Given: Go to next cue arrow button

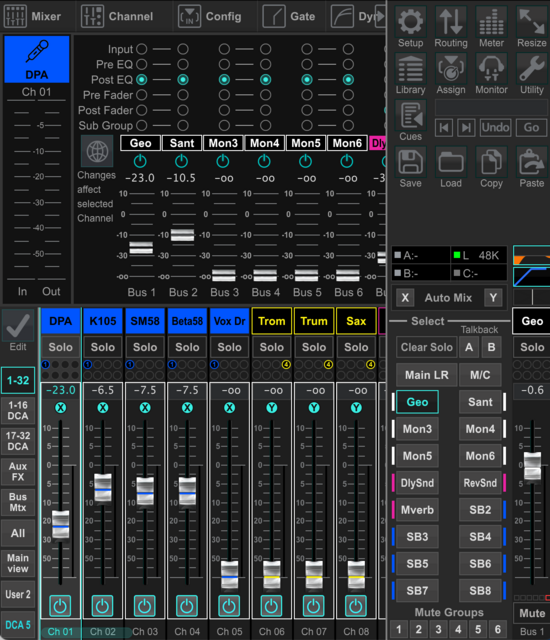Looking at the screenshot, I should (466, 128).
